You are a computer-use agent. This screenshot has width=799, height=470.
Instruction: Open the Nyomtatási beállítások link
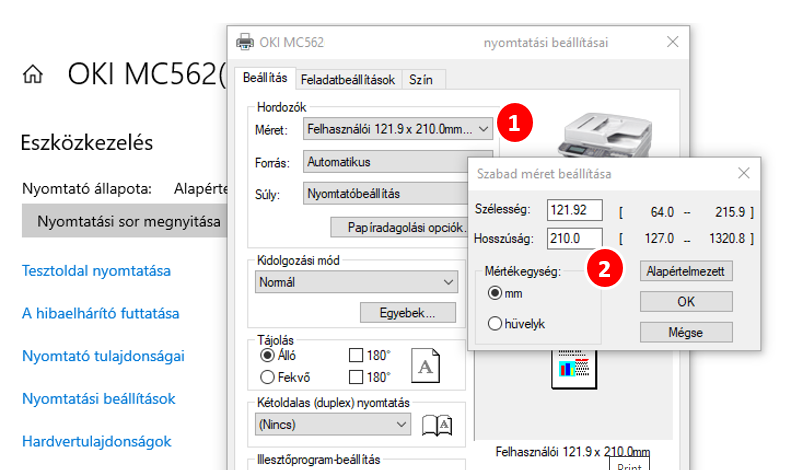coord(99,399)
